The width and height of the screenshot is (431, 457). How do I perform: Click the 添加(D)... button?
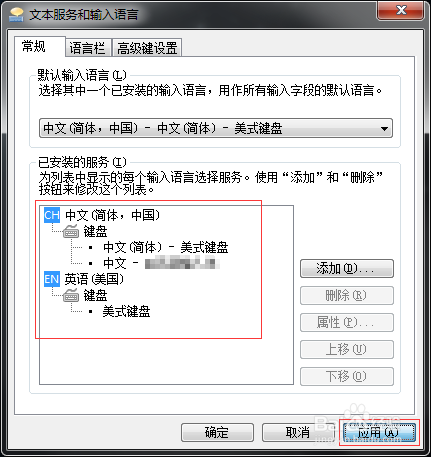347,268
